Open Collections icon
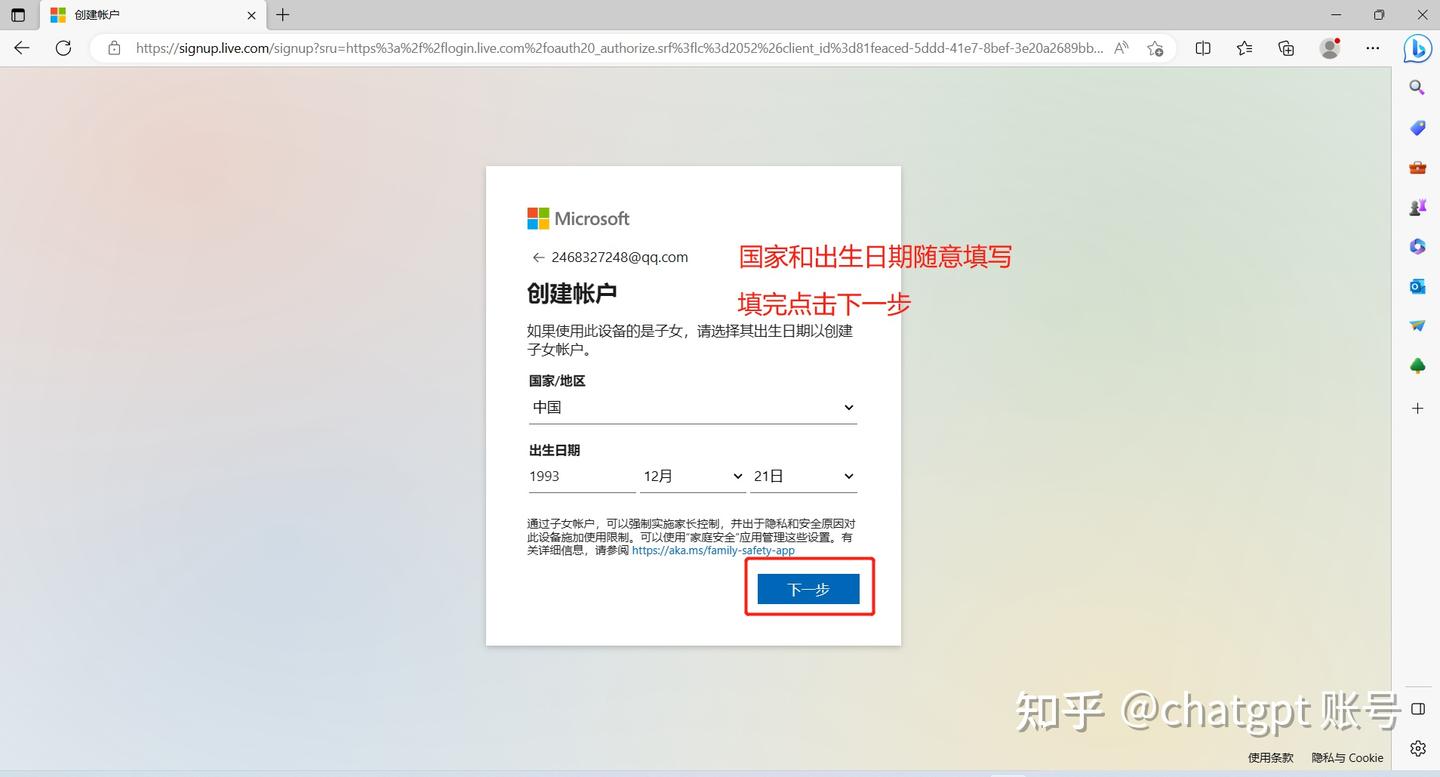1440x777 pixels. click(x=1286, y=48)
